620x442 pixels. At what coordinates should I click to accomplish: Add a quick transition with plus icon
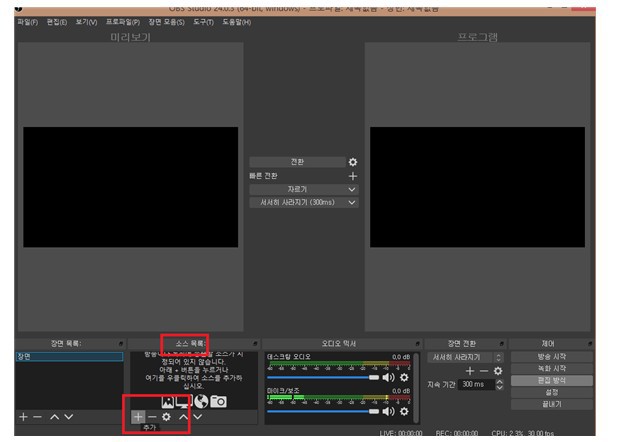click(x=352, y=176)
